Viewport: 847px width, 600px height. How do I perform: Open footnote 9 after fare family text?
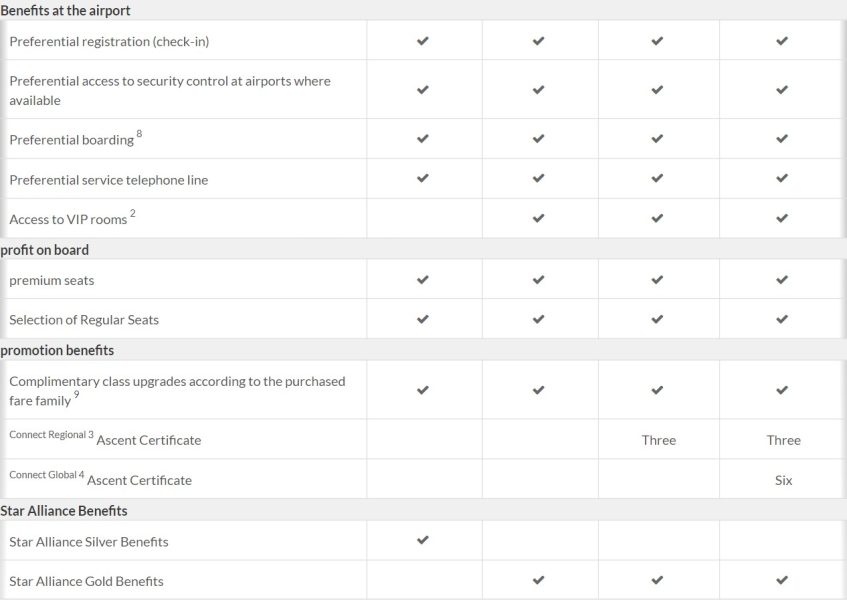(78, 395)
